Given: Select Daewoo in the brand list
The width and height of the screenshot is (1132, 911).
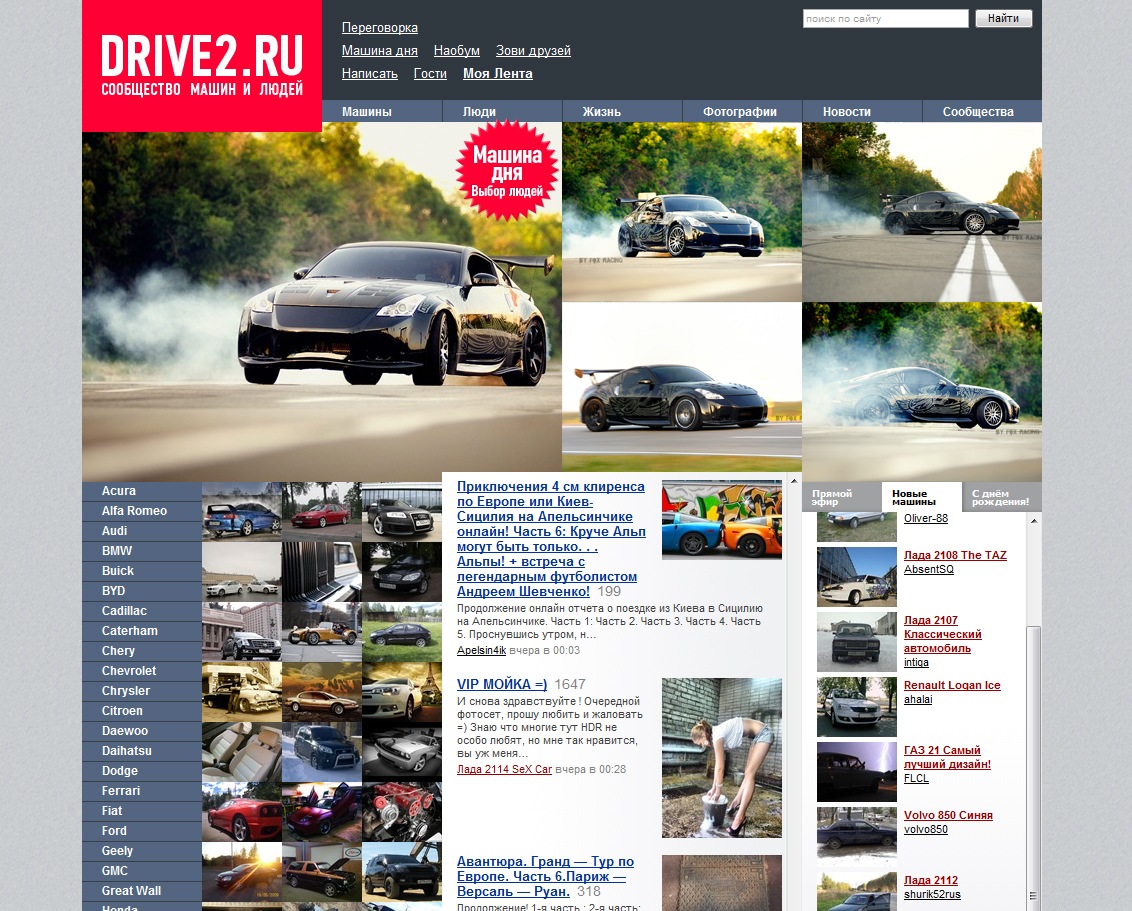Looking at the screenshot, I should [142, 731].
